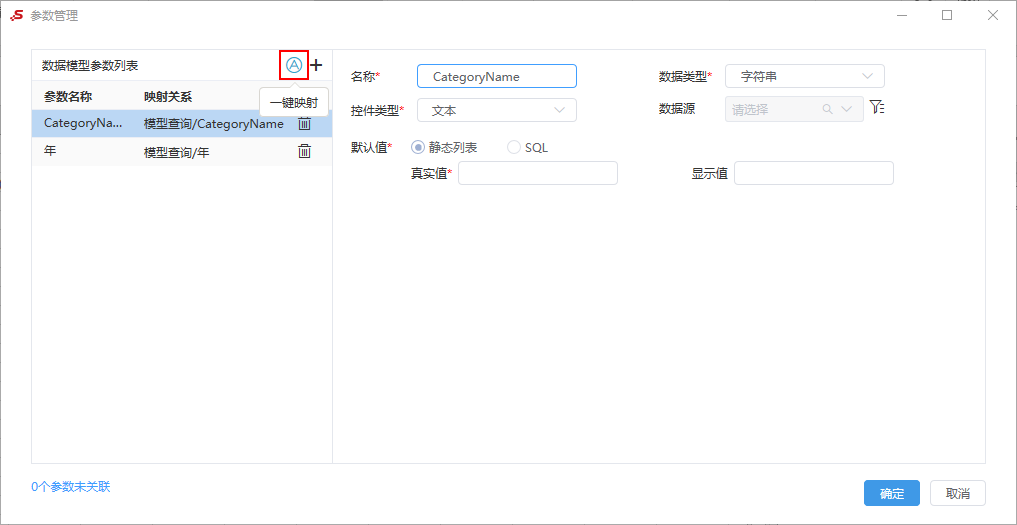Screen dimensions: 1017x525
Task: Click the 映射关系 column header
Action: click(x=168, y=97)
